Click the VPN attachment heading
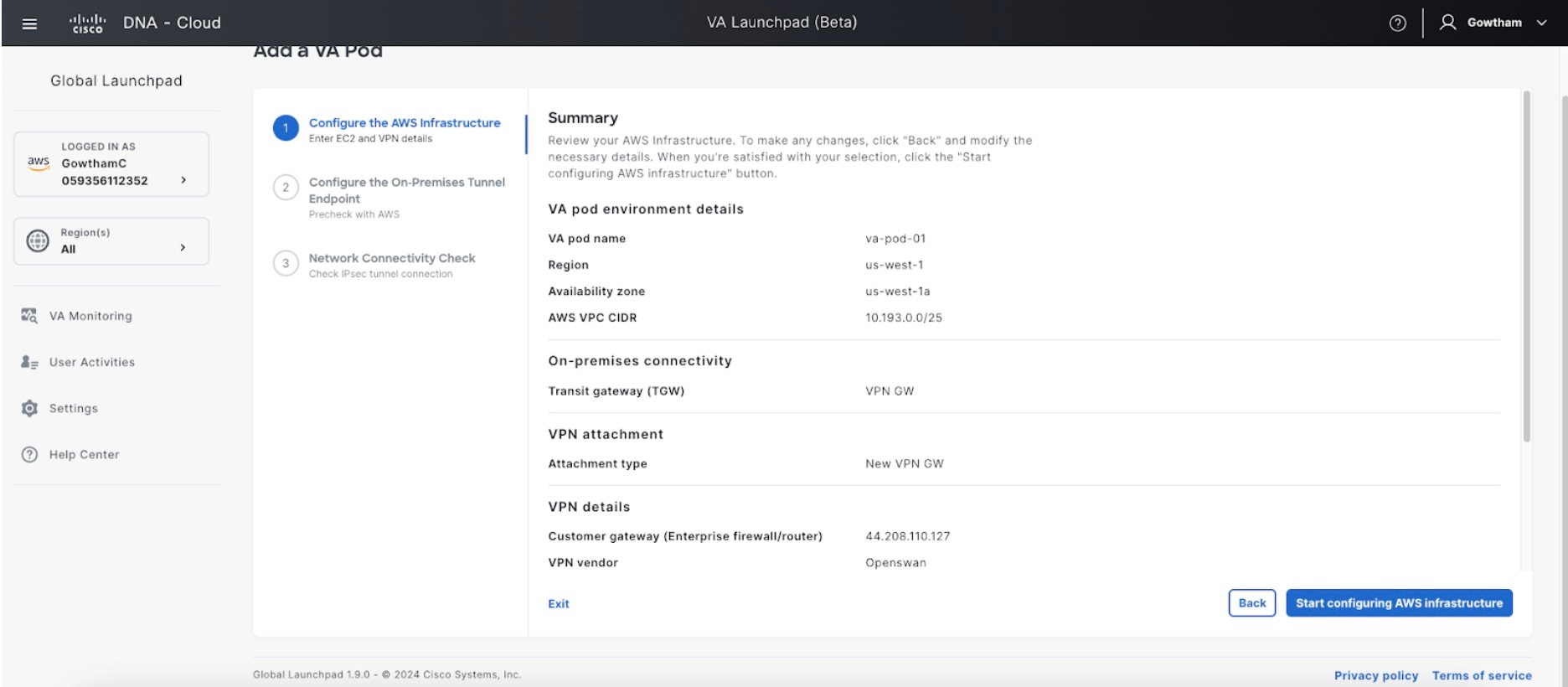1568x687 pixels. tap(606, 434)
